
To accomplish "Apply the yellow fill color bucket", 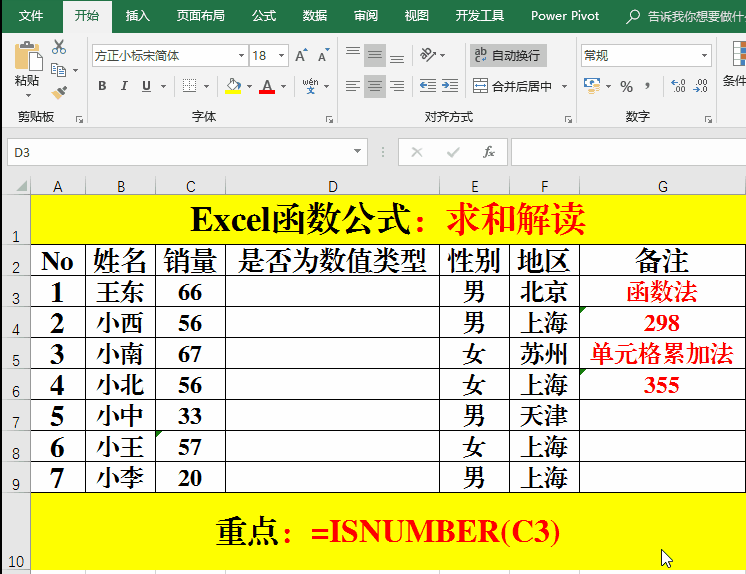I will point(233,86).
